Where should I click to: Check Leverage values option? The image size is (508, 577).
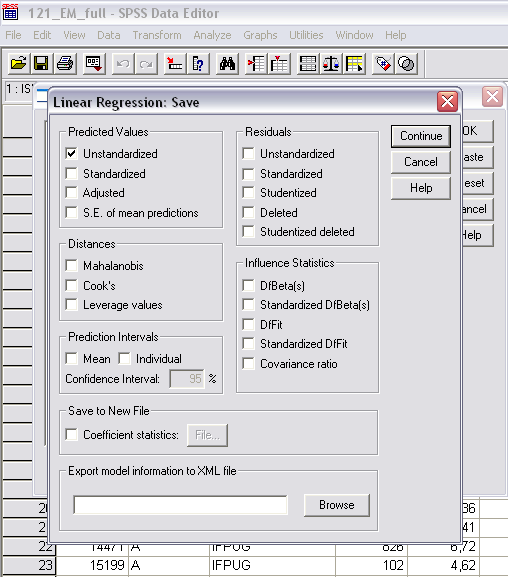pyautogui.click(x=71, y=304)
